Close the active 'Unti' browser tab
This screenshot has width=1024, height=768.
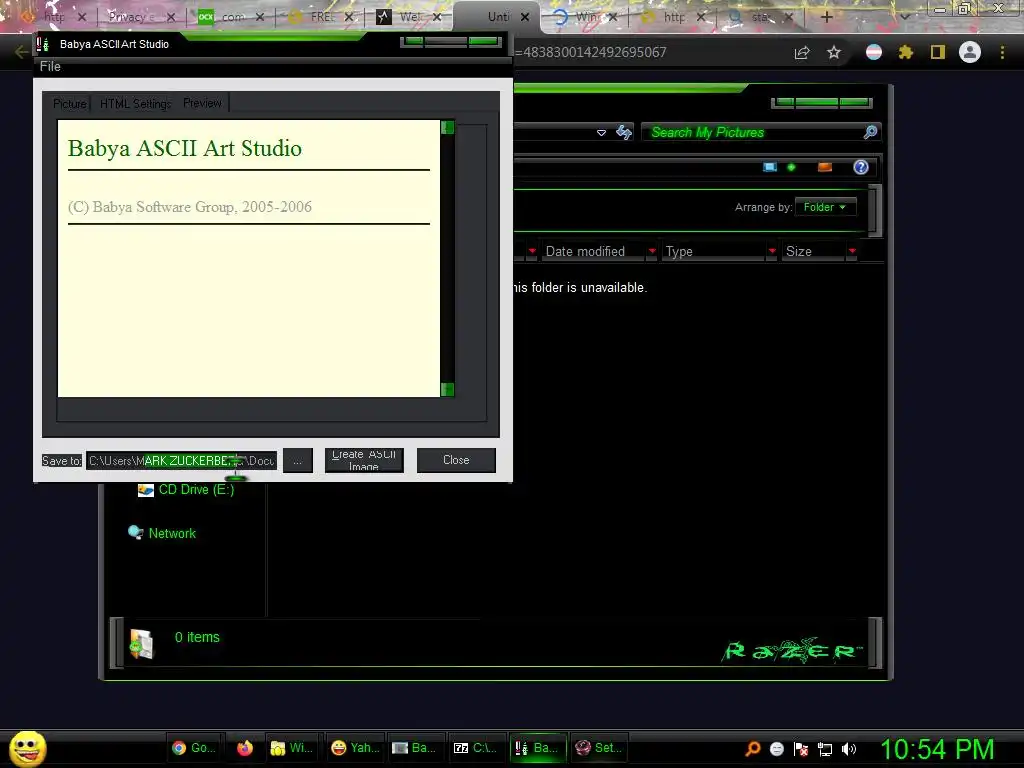pos(525,17)
